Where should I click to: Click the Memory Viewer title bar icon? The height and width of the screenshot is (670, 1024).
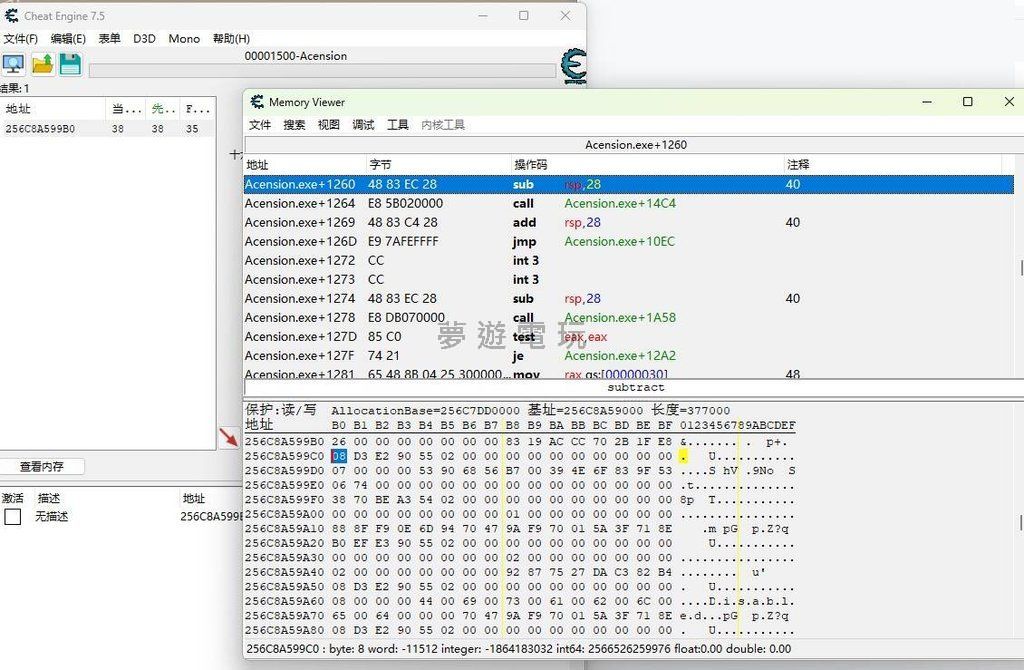point(257,102)
